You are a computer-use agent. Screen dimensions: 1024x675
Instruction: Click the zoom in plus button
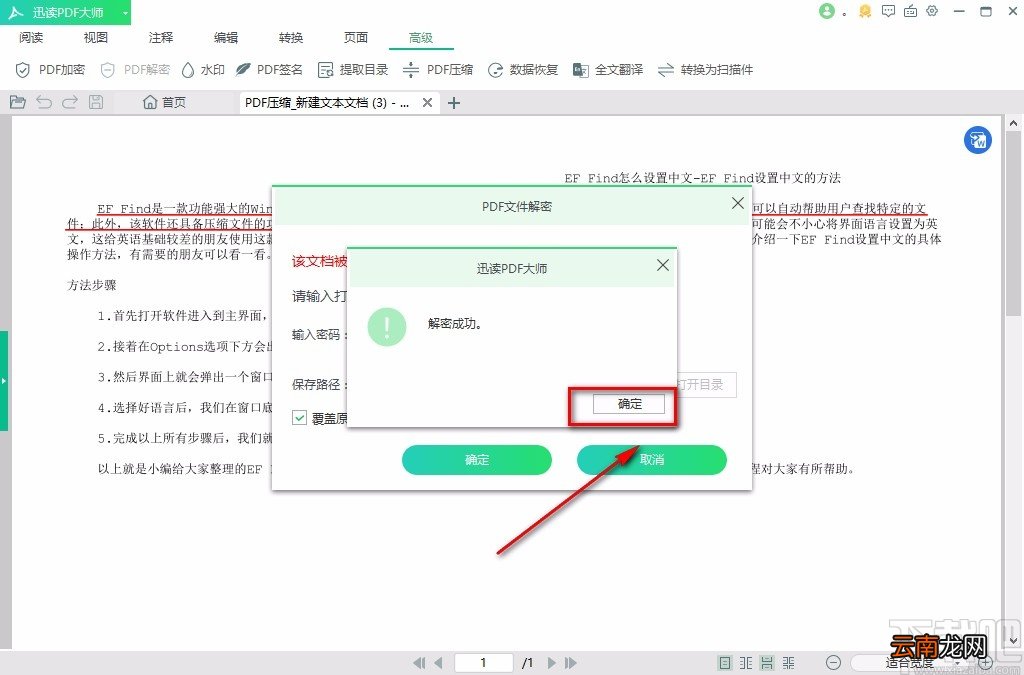click(985, 663)
